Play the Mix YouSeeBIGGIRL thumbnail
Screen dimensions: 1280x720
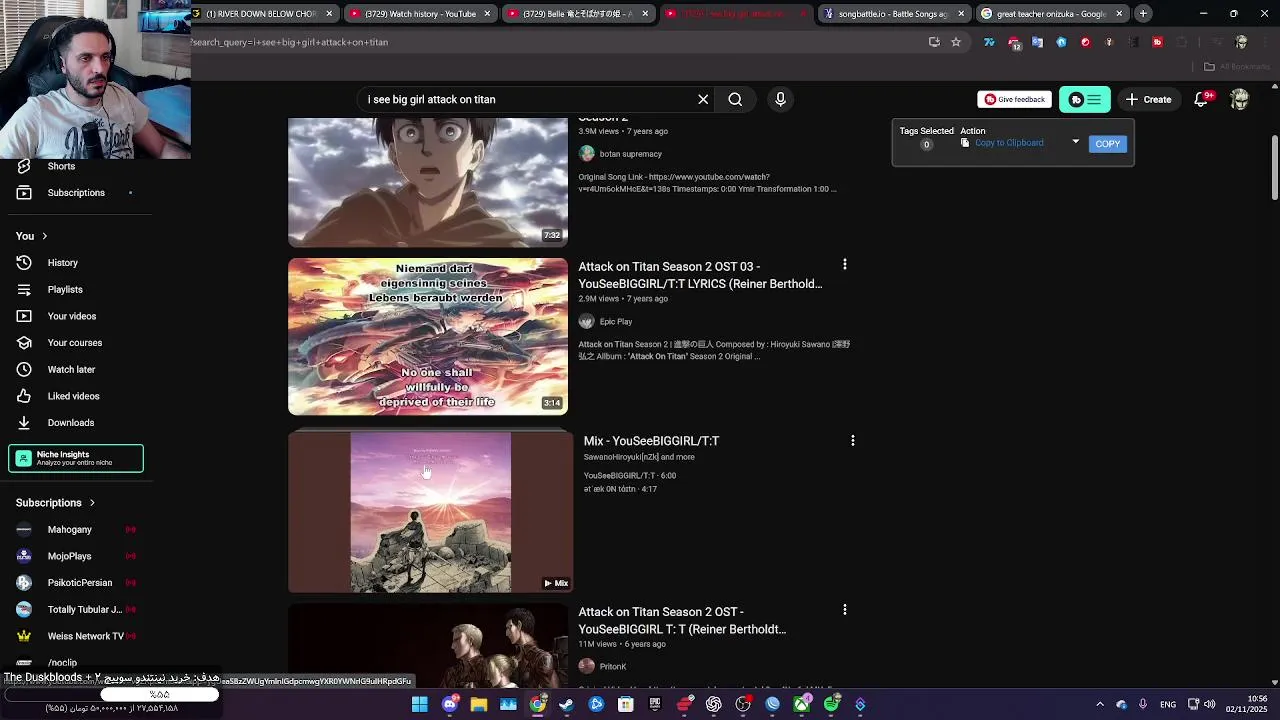point(430,512)
